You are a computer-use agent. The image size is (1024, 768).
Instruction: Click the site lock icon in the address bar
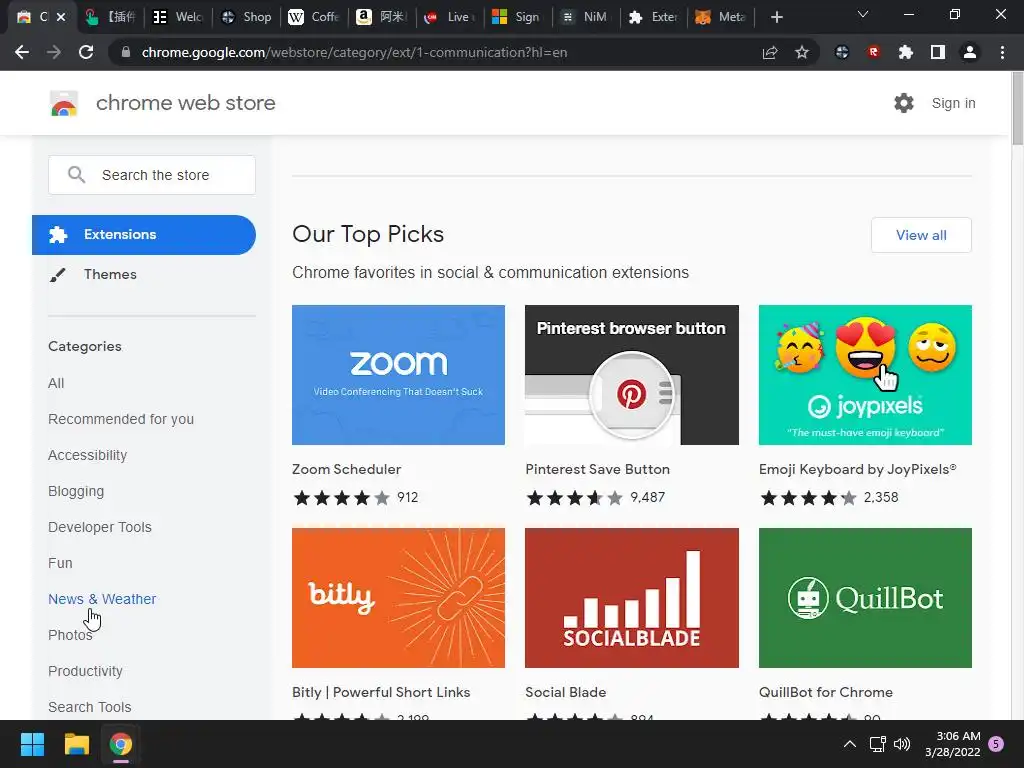pyautogui.click(x=126, y=52)
